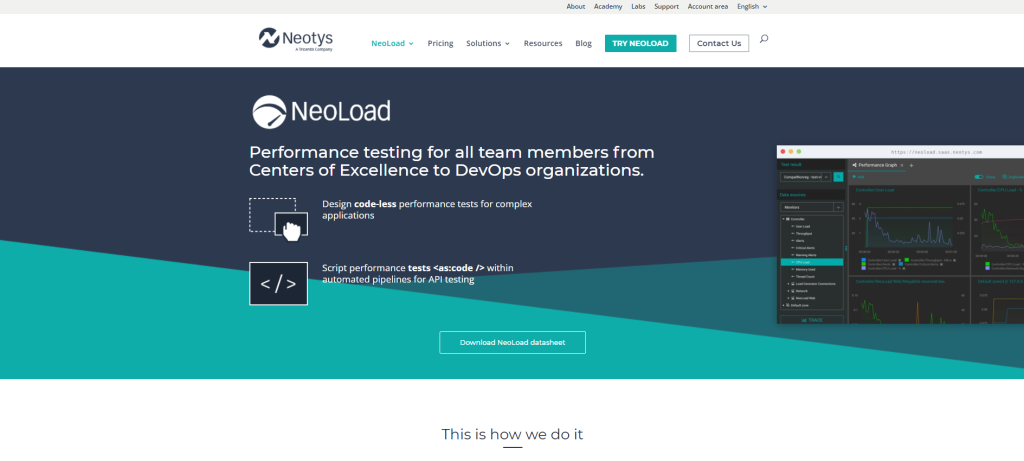This screenshot has width=1024, height=461.
Task: Open the Monitors dropdown in the product screenshot
Action: (839, 207)
